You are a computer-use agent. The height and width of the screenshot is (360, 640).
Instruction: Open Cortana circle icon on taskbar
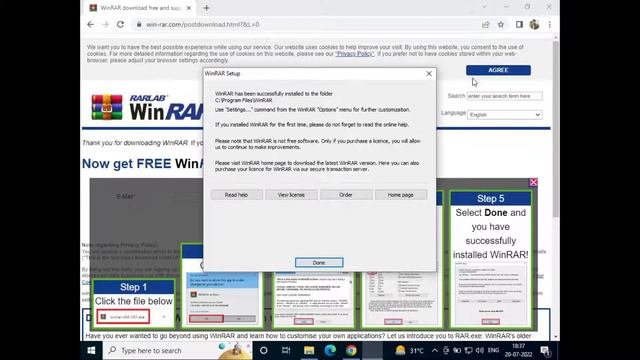click(x=264, y=351)
